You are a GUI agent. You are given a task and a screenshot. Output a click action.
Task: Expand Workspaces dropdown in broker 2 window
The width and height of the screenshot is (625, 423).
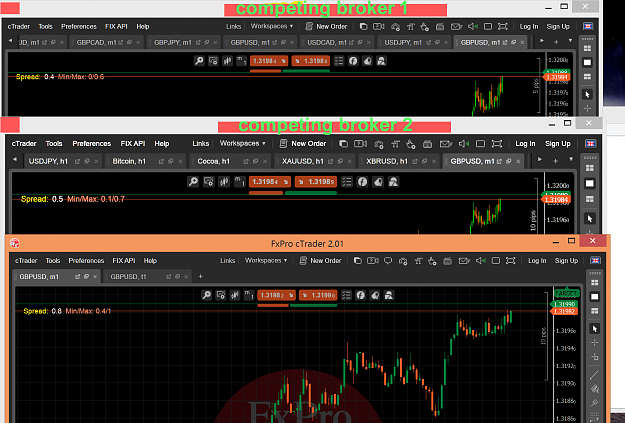tap(243, 143)
